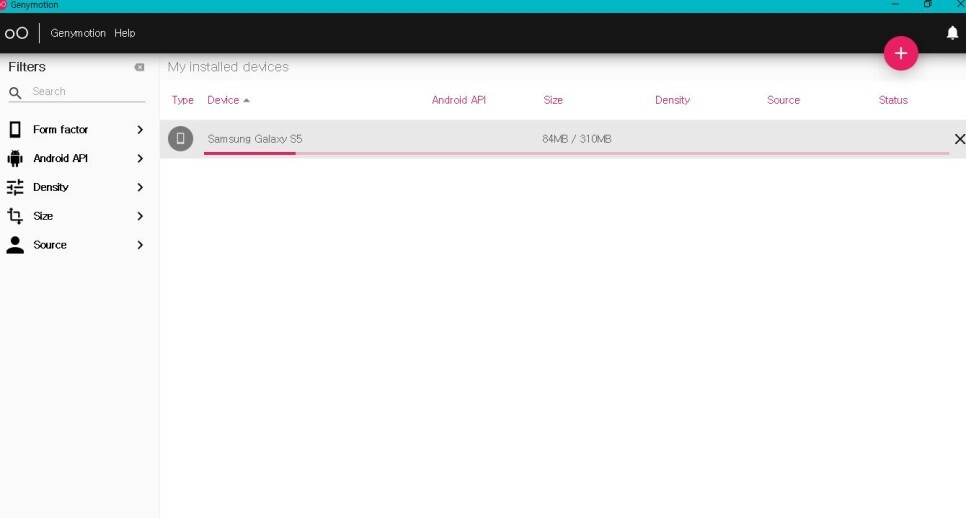Click the My installed devices heading
This screenshot has width=966, height=518.
pos(228,67)
